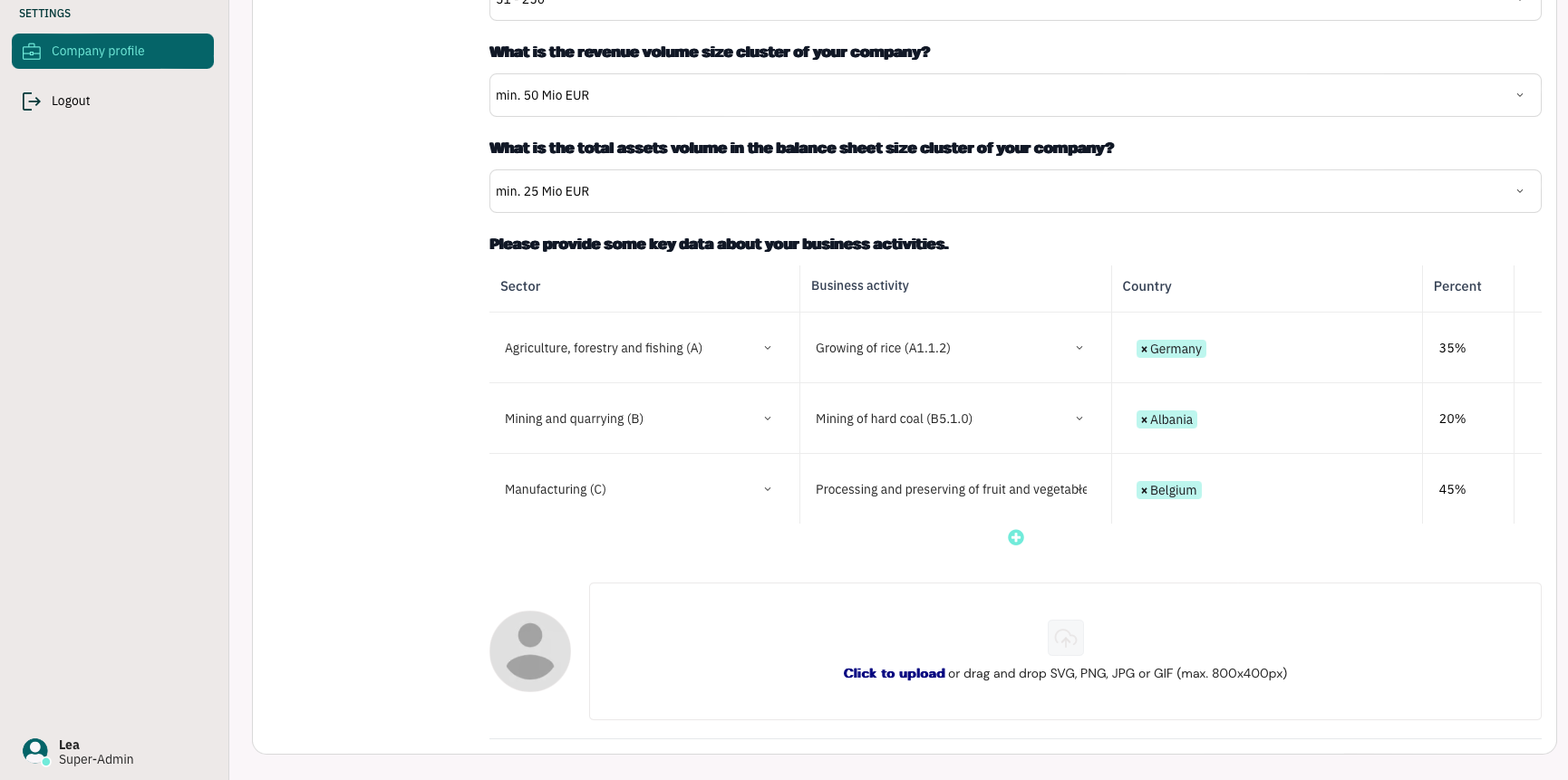Click the placeholder profile picture thumbnail
Viewport: 1568px width, 780px height.
pos(530,651)
